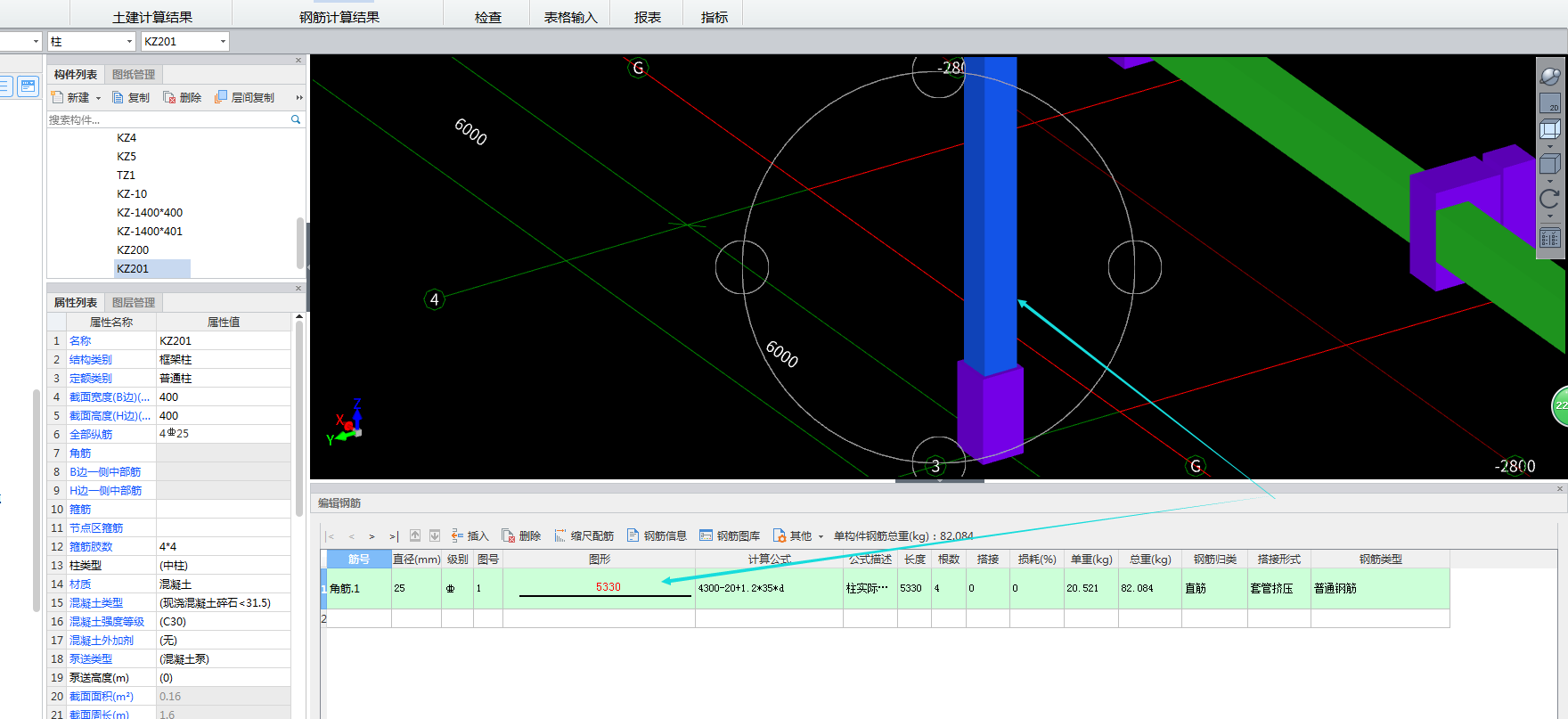Open the 指标 menu tab
This screenshot has height=719, width=1568.
pos(715,17)
